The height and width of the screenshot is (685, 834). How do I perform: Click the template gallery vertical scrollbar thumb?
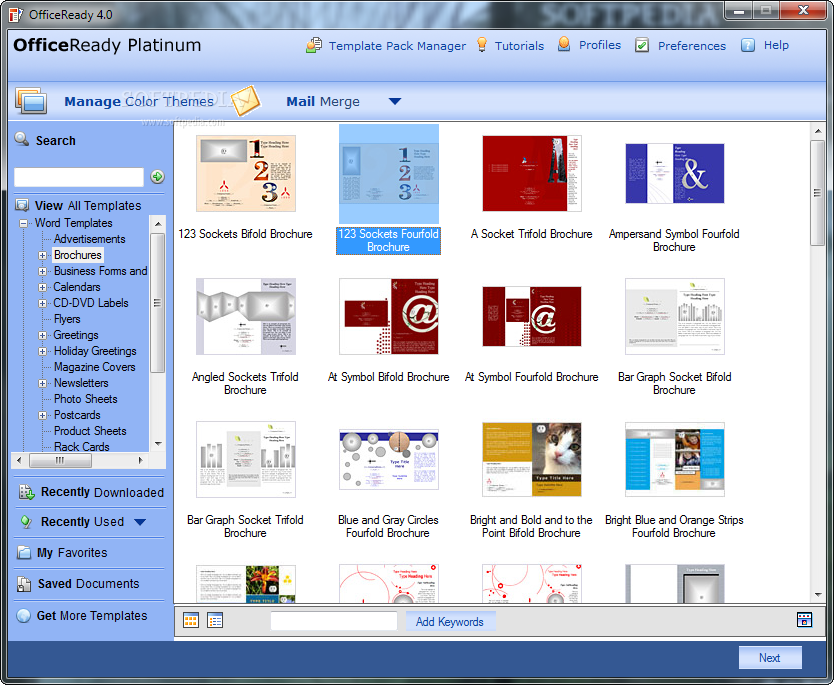[817, 193]
